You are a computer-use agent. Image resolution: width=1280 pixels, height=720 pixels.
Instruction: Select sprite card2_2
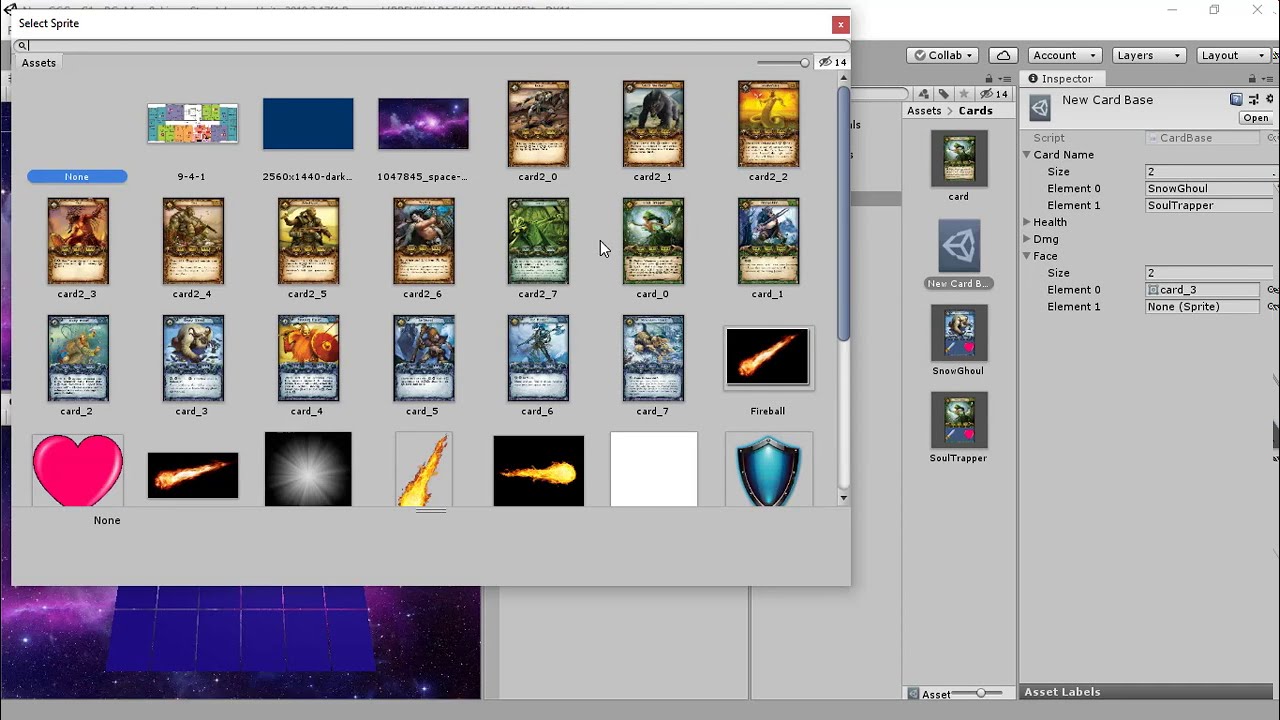[768, 124]
